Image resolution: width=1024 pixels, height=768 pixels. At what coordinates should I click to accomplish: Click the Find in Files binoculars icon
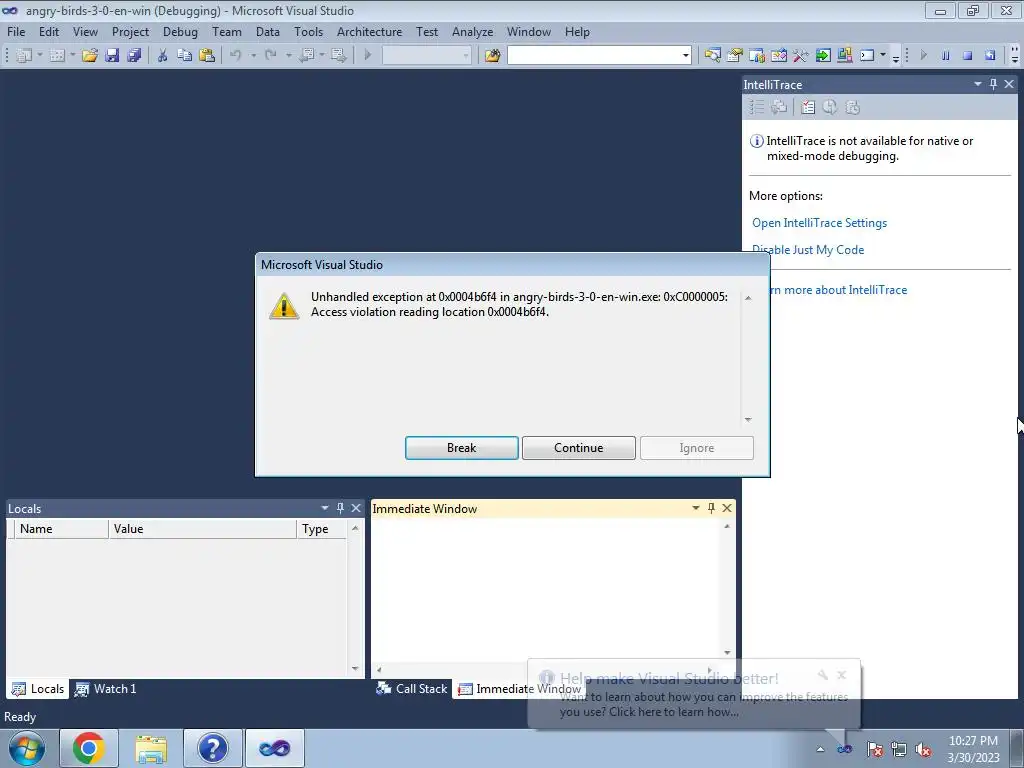tap(492, 56)
